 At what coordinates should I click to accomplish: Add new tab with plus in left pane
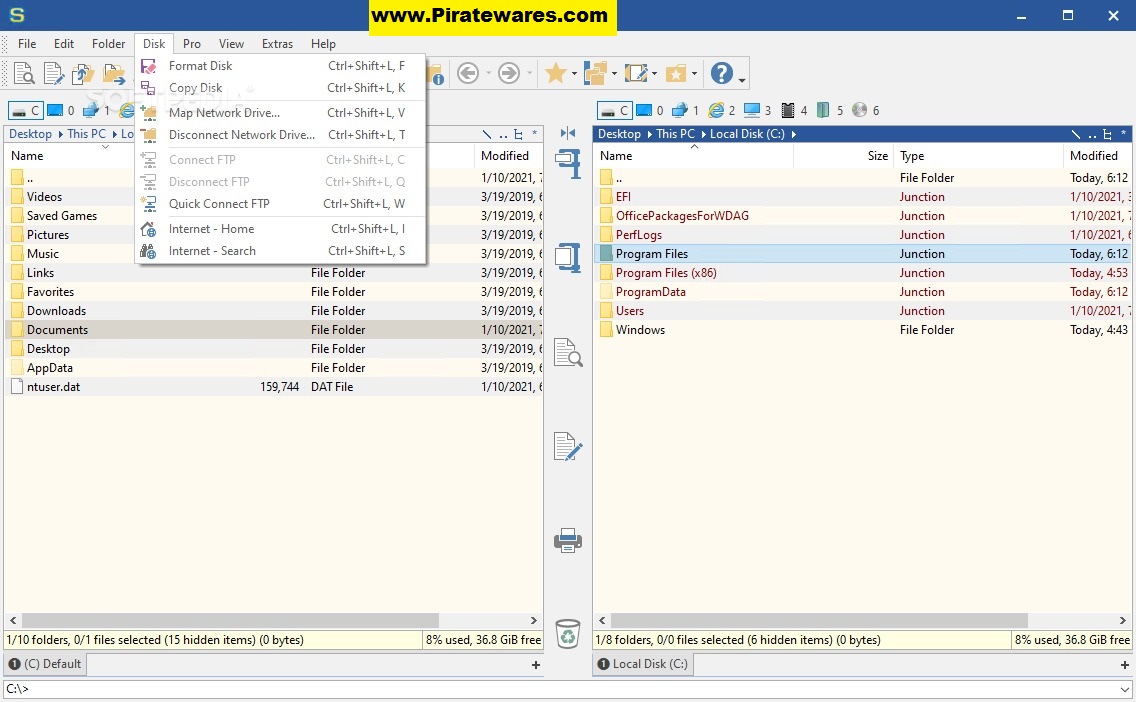pyautogui.click(x=536, y=665)
